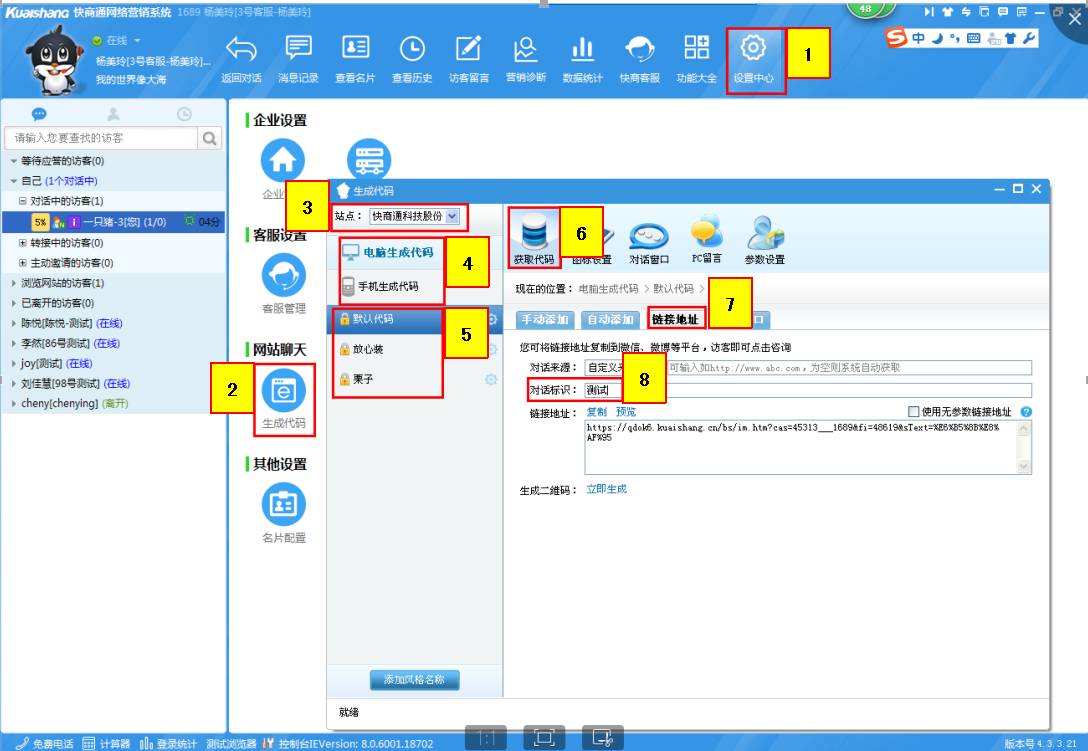Switch to the 手动添加 tab
Image resolution: width=1088 pixels, height=751 pixels.
coord(544,320)
